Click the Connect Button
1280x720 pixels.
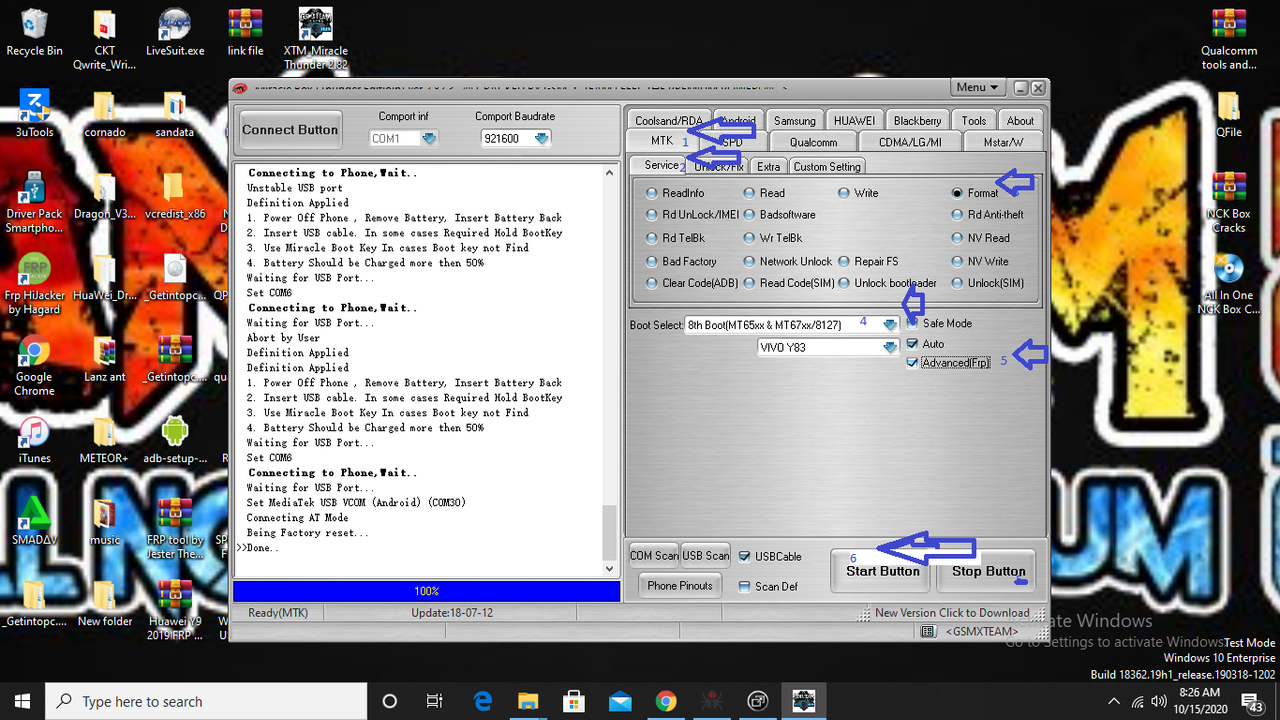[x=290, y=129]
